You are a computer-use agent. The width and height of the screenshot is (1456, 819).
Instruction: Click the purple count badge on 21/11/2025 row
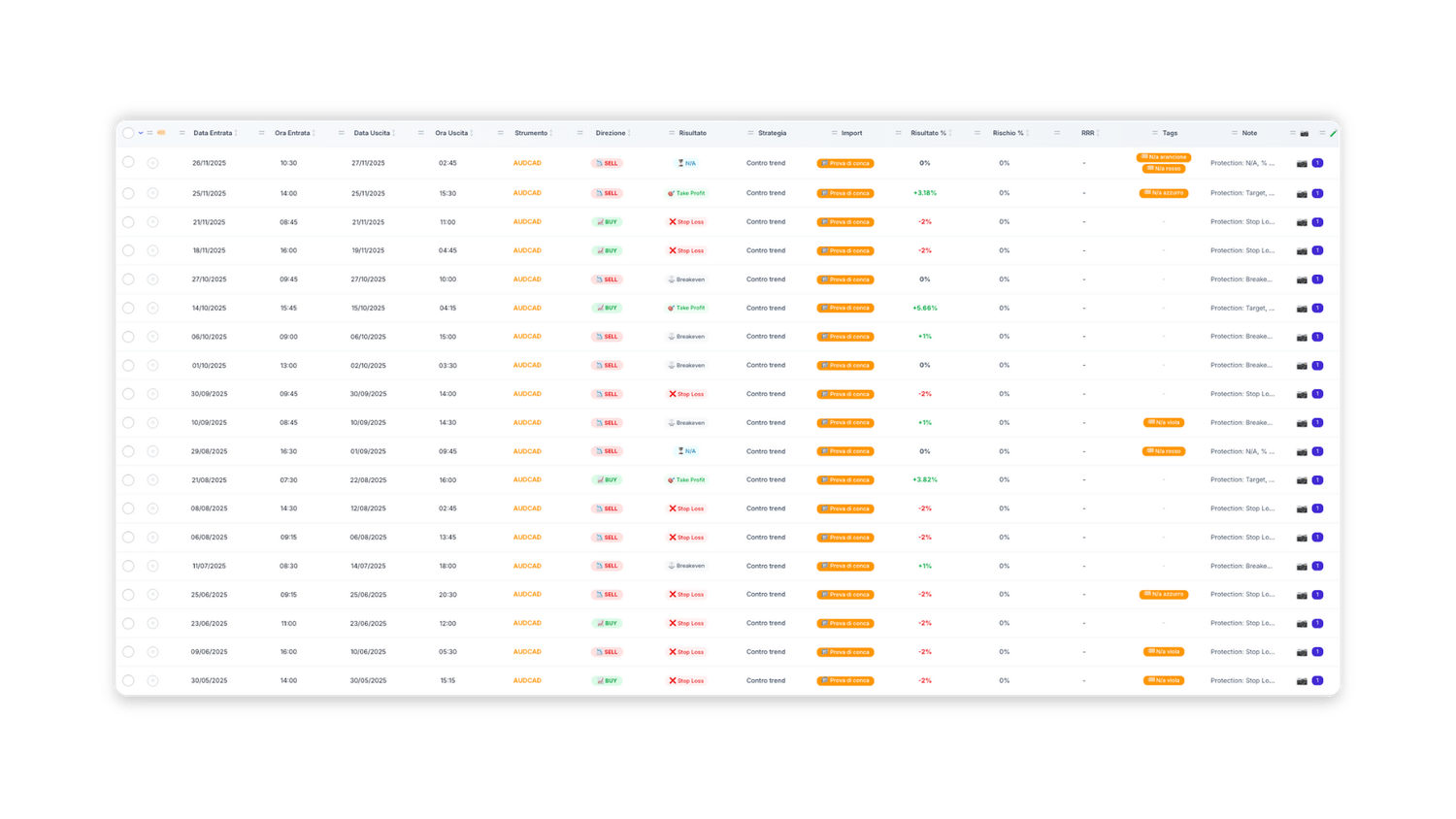click(x=1317, y=222)
